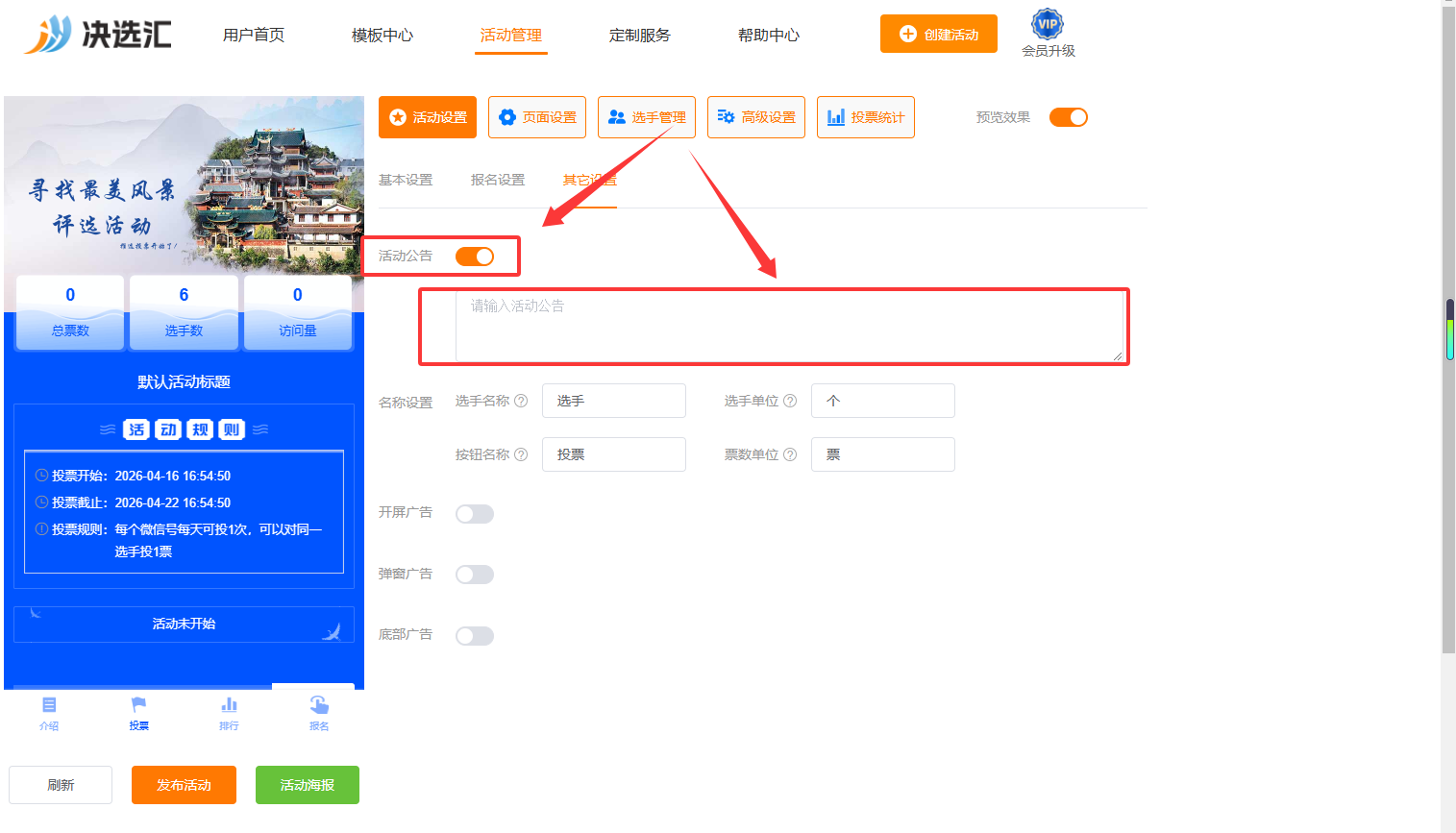Click the 名称设置 label
Screen dimensions: 1456x833
(406, 403)
